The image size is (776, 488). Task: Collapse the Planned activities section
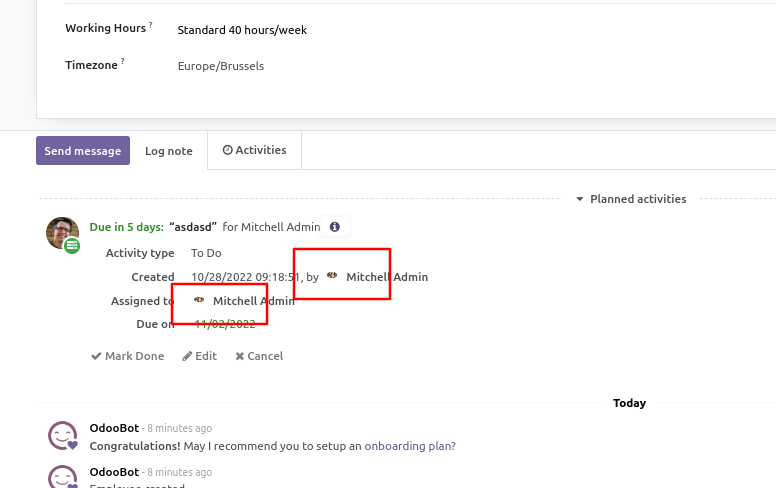click(631, 199)
